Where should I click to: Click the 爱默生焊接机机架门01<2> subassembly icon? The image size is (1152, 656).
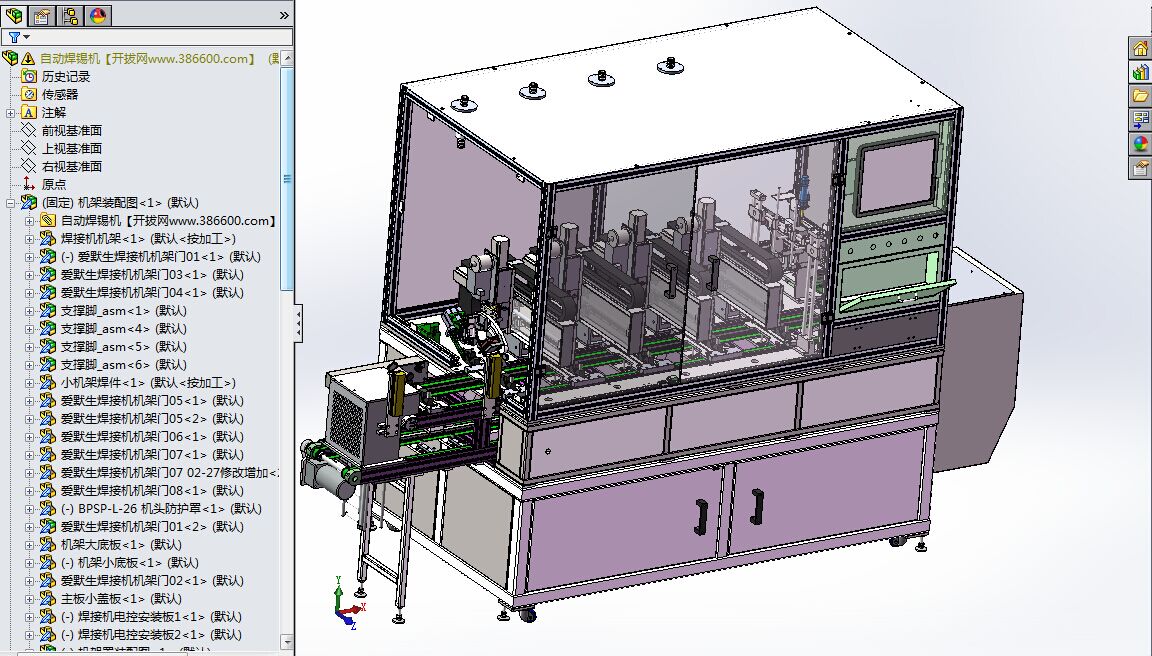pyautogui.click(x=48, y=527)
